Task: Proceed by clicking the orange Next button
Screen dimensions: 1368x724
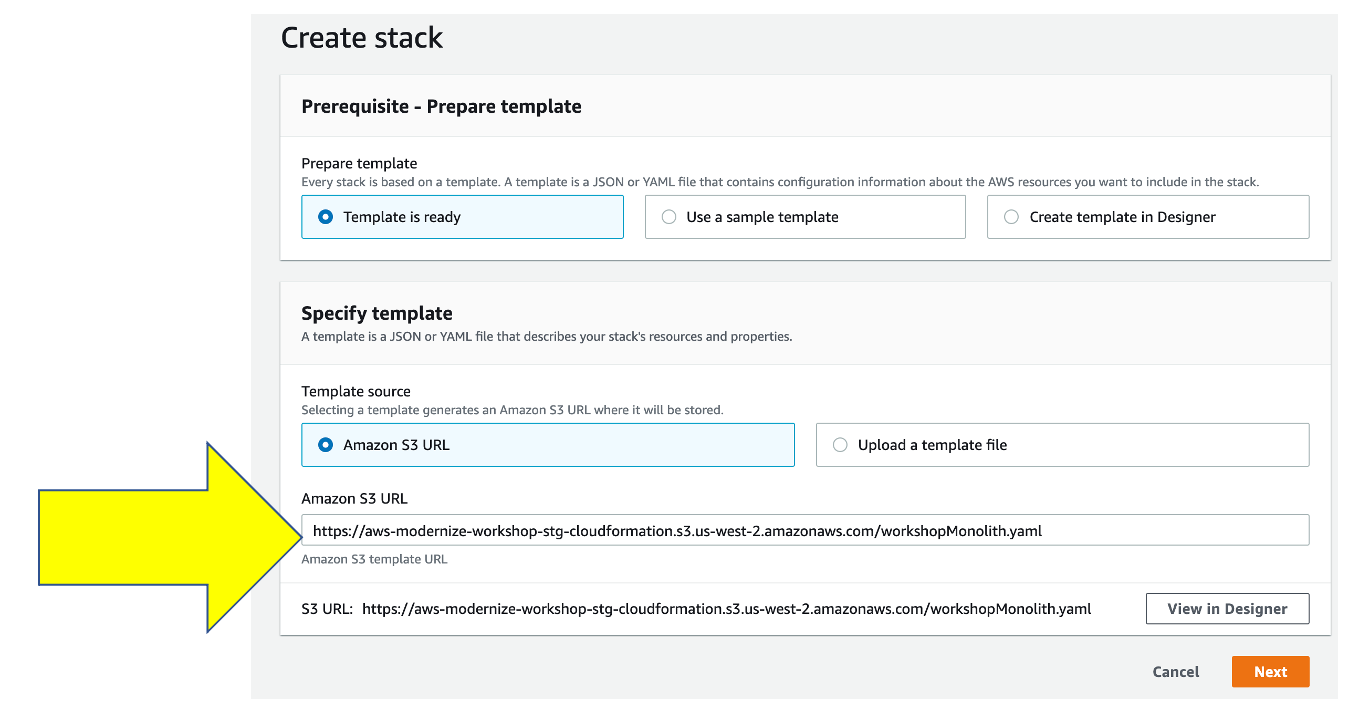Action: click(1270, 672)
